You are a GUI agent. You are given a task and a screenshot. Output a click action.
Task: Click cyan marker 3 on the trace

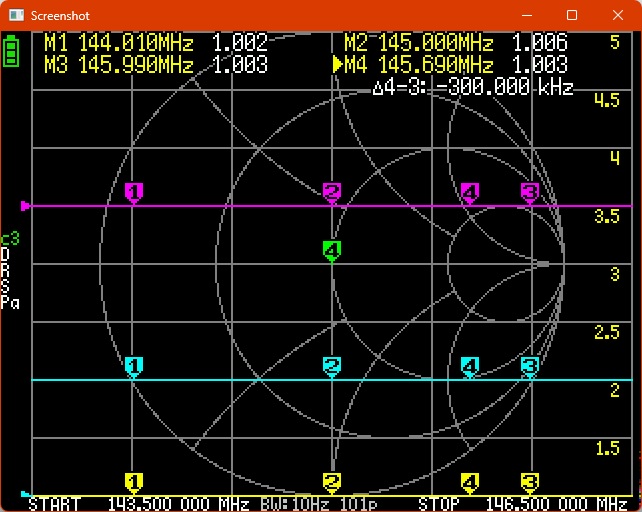pos(530,366)
